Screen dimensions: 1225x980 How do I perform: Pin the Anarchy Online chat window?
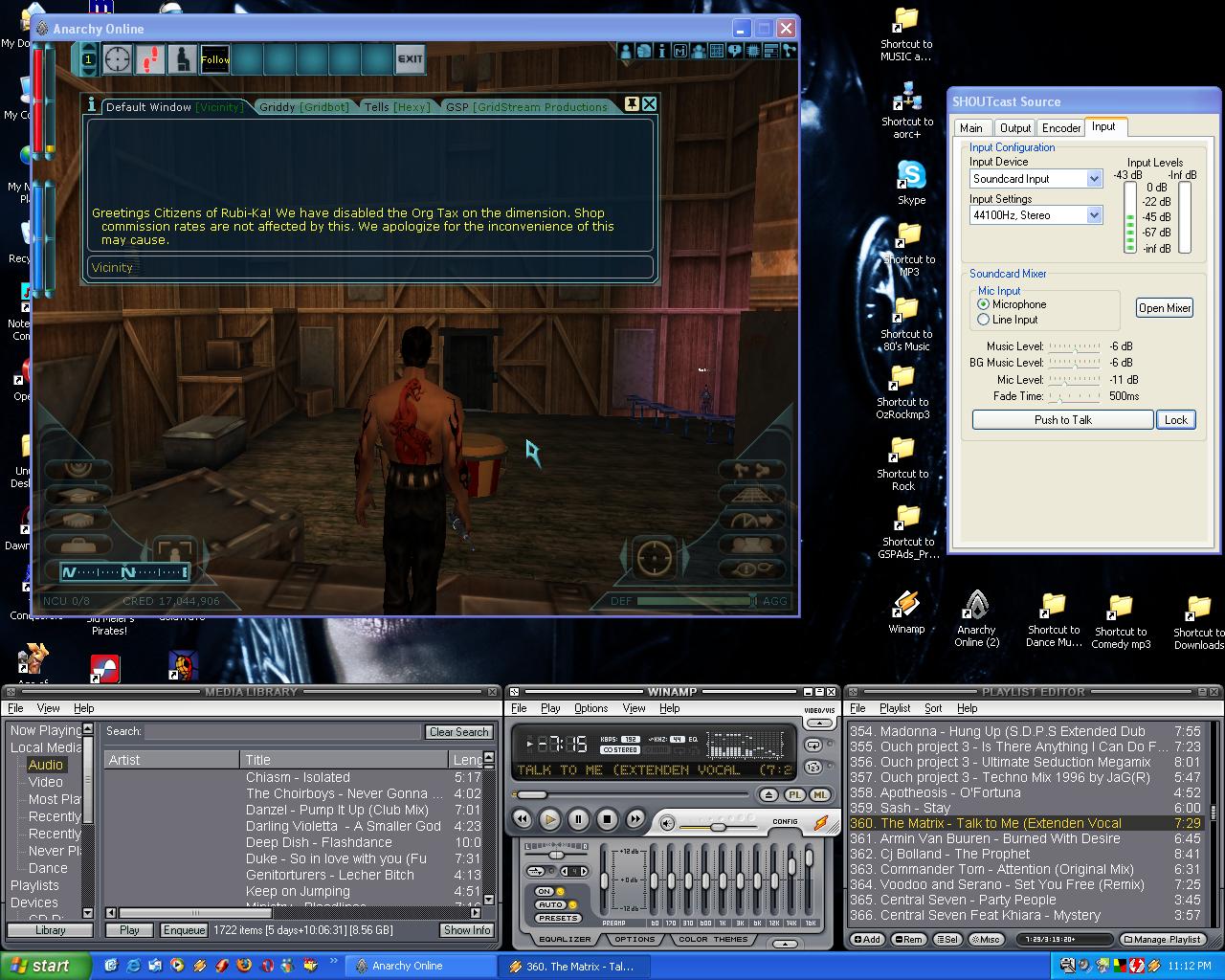tap(632, 104)
